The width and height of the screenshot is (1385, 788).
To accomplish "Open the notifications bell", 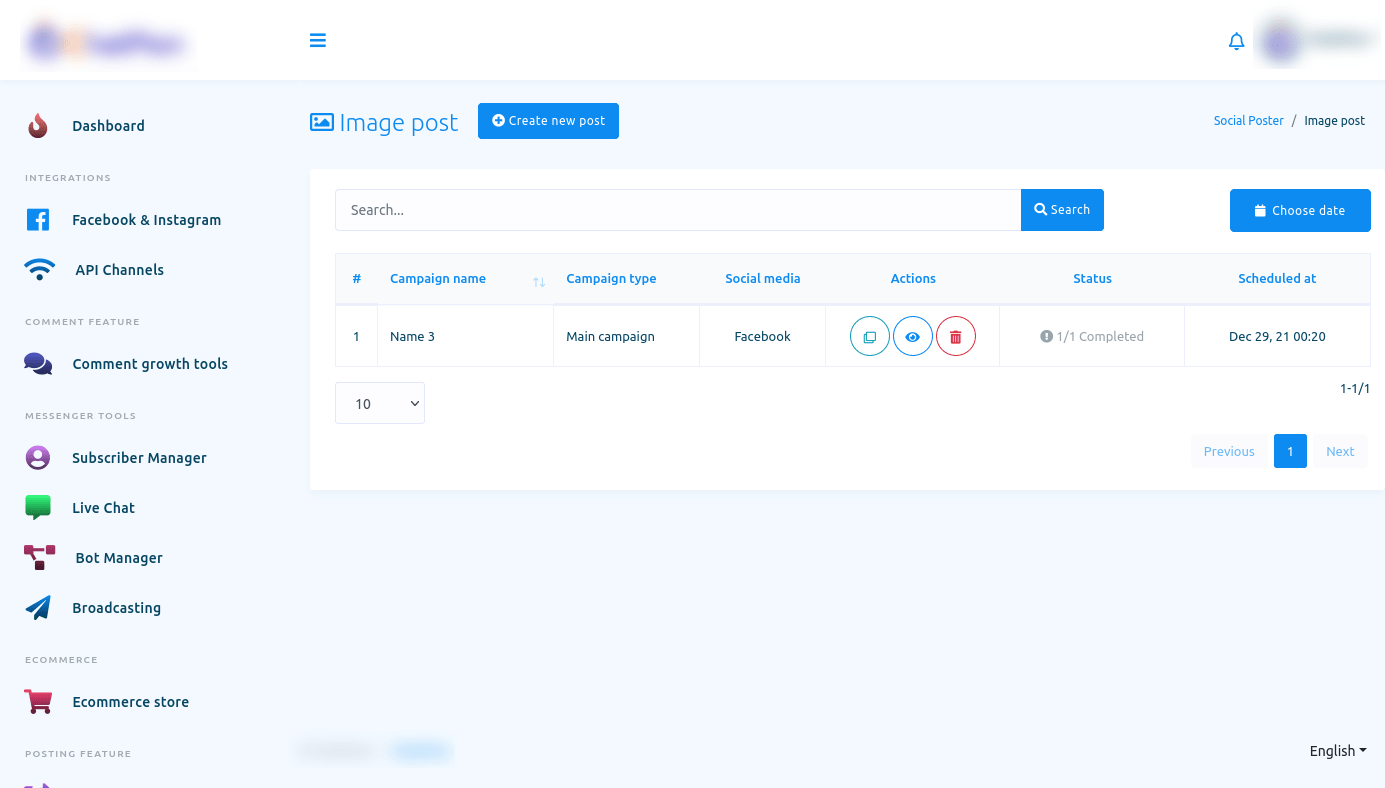I will 1236,41.
